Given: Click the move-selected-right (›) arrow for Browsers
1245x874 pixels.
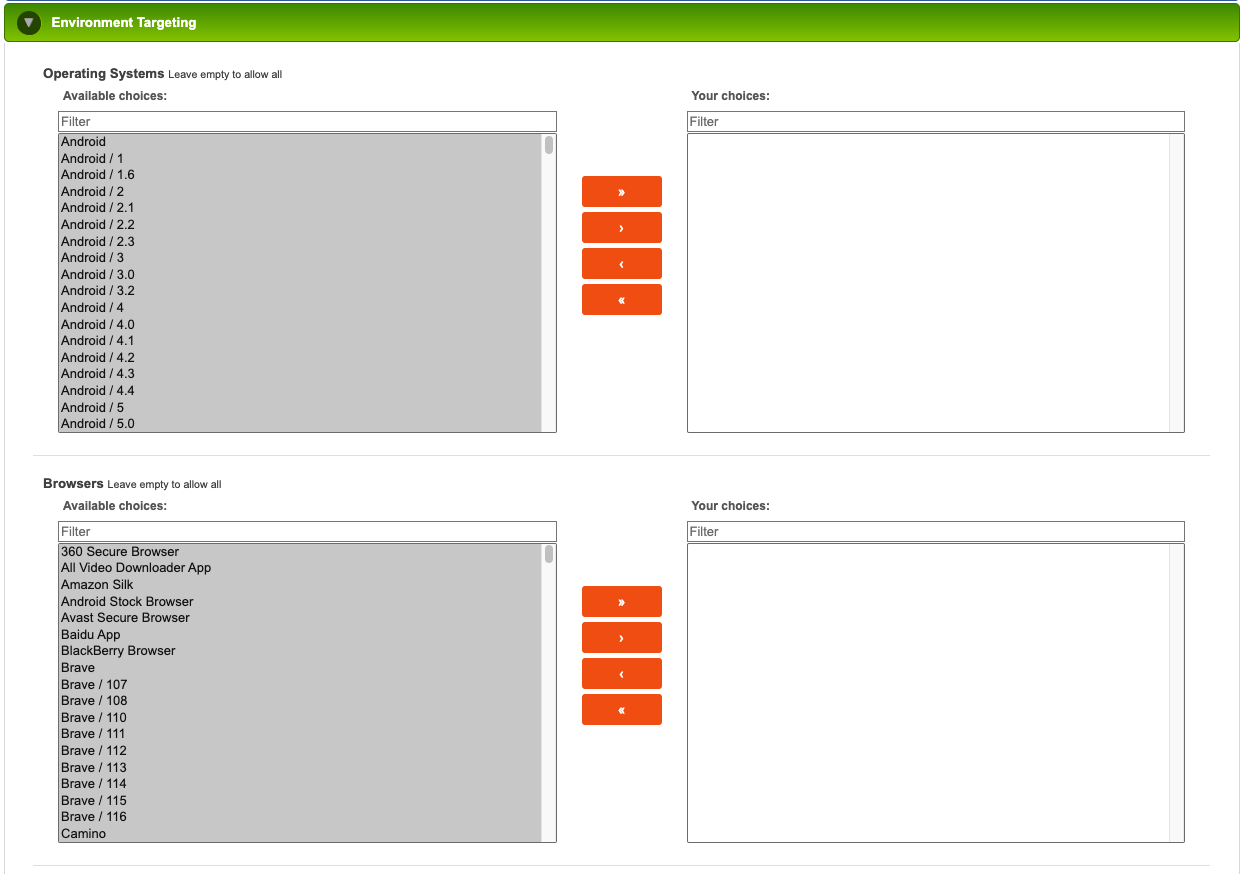Looking at the screenshot, I should (621, 637).
